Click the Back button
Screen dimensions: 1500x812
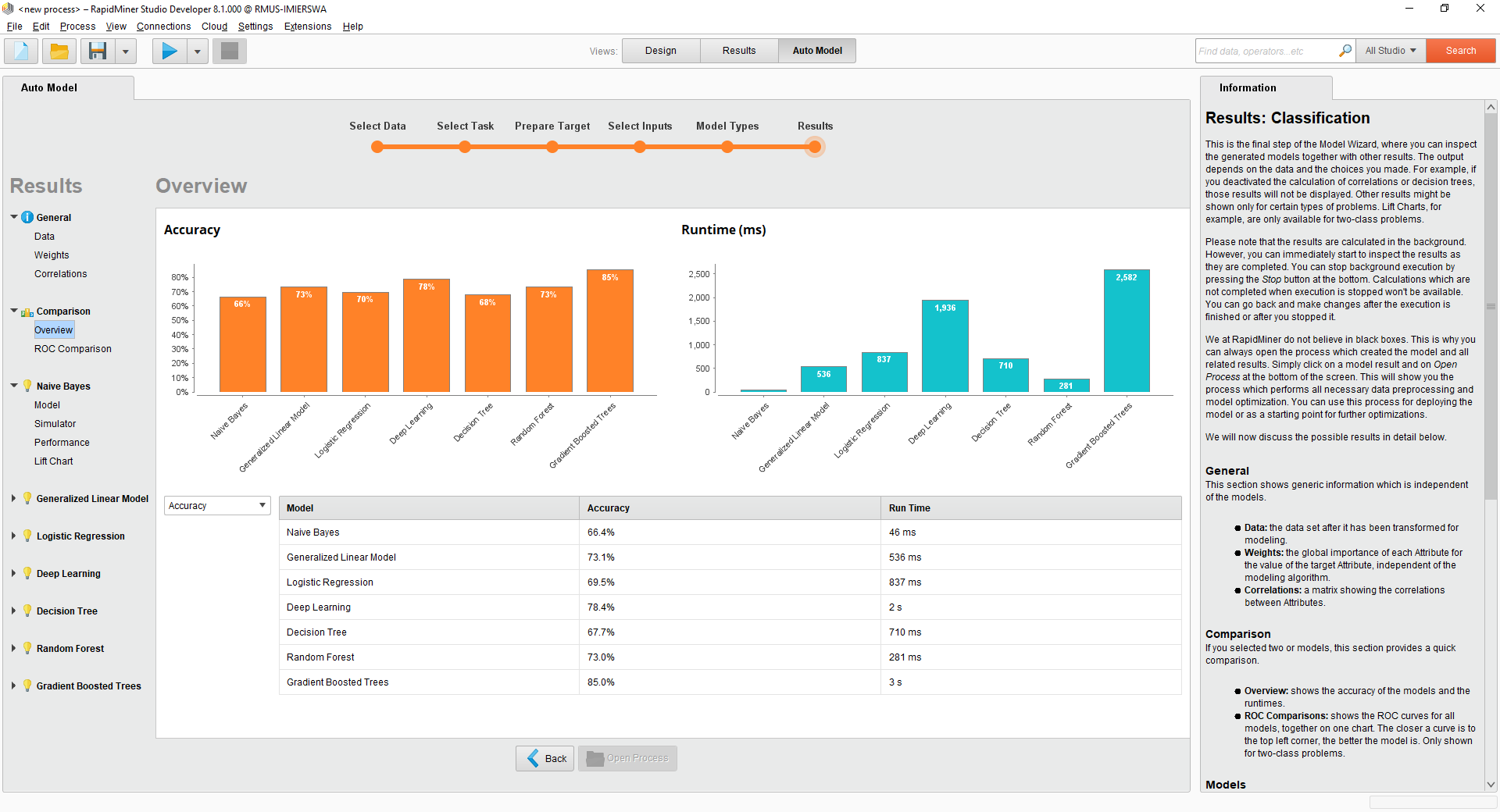545,757
